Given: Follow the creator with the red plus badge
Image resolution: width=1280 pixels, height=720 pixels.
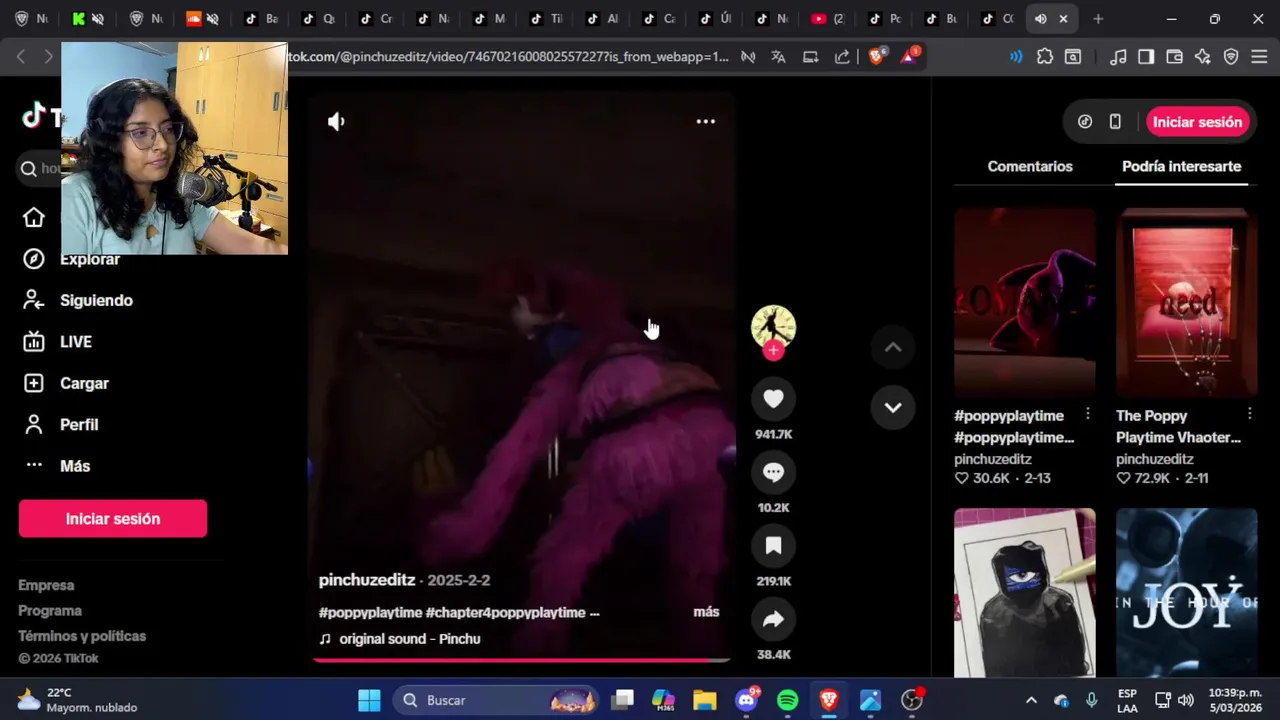Looking at the screenshot, I should 773,350.
